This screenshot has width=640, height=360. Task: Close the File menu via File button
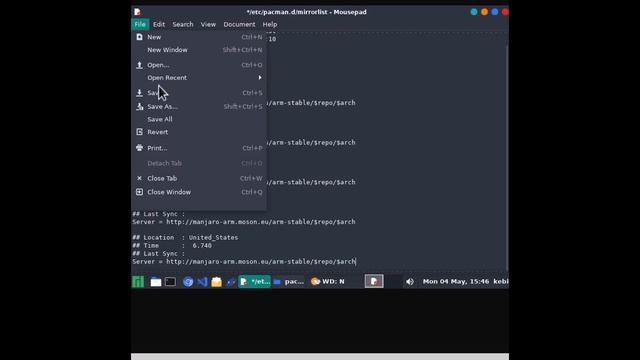point(140,24)
